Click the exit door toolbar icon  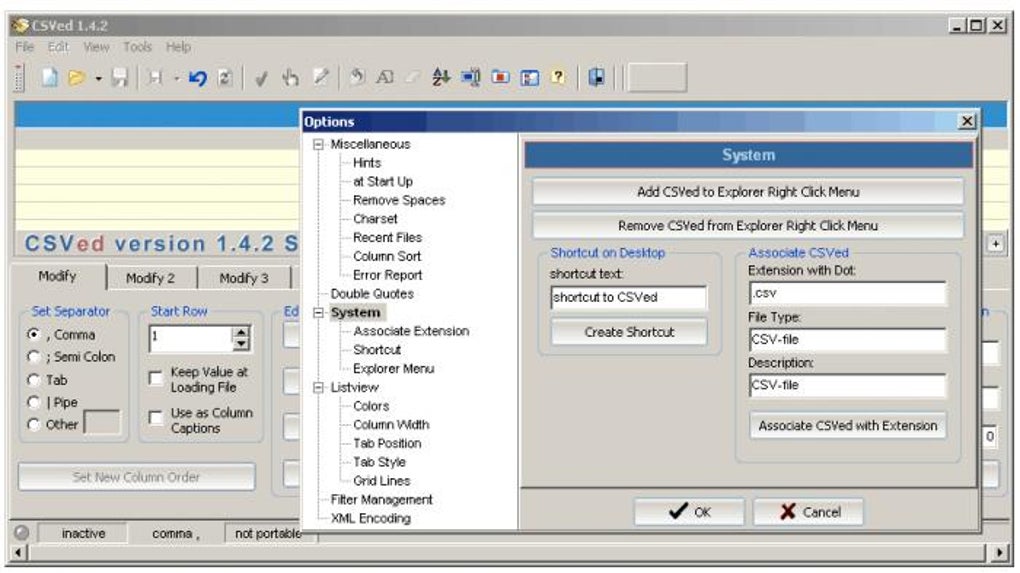point(596,77)
